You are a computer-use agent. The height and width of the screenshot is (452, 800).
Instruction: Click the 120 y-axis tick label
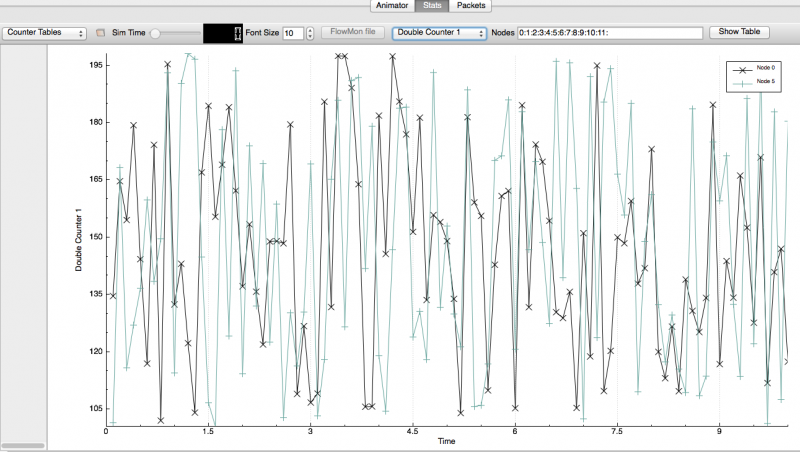(96, 351)
